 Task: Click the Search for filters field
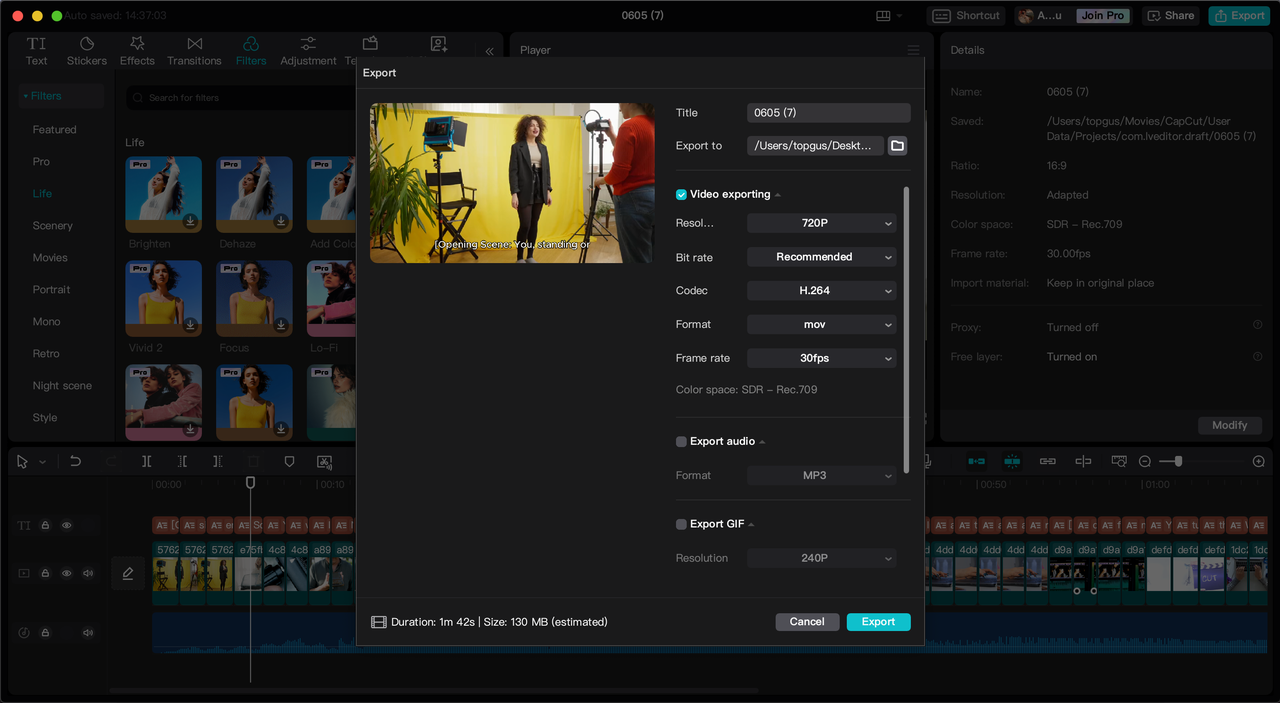click(x=240, y=98)
